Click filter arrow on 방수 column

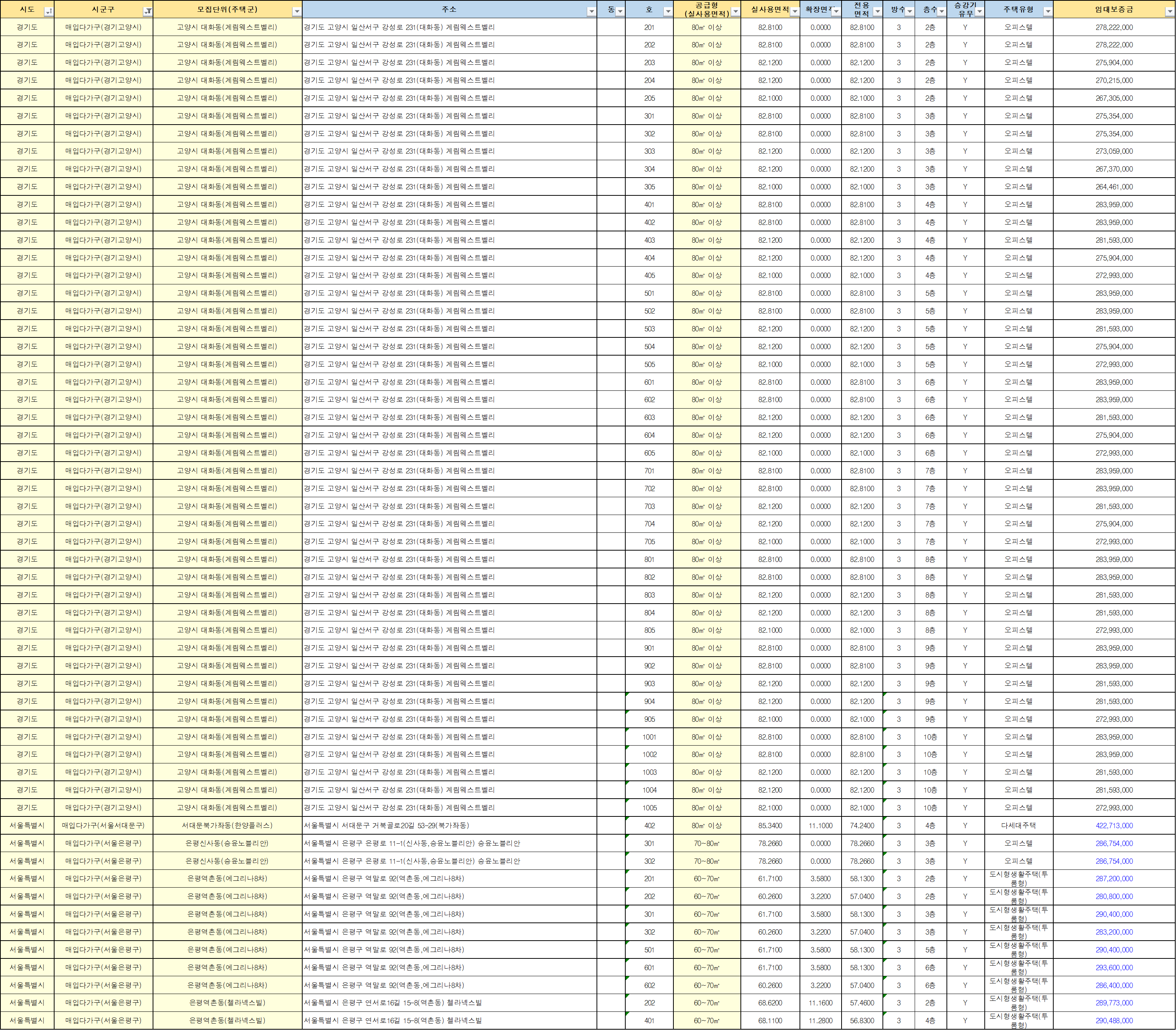click(x=910, y=11)
